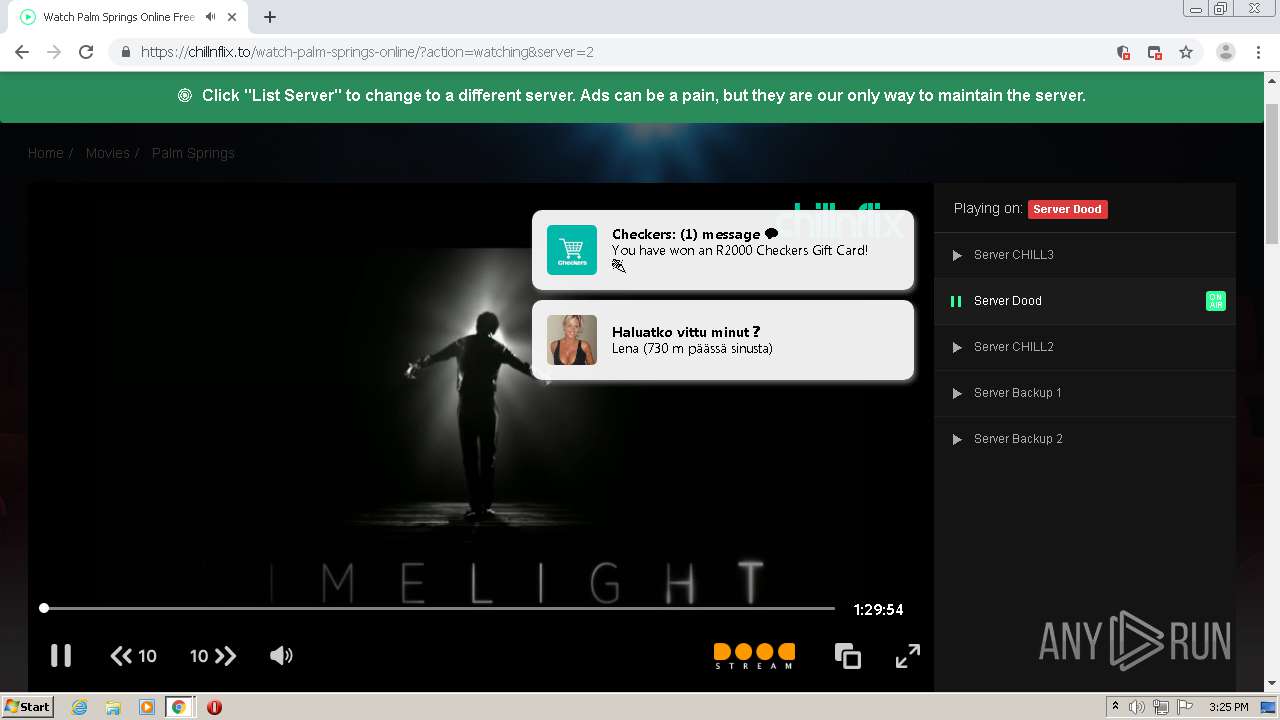1280x720 pixels.
Task: Open the network tray icon
Action: coord(1160,707)
